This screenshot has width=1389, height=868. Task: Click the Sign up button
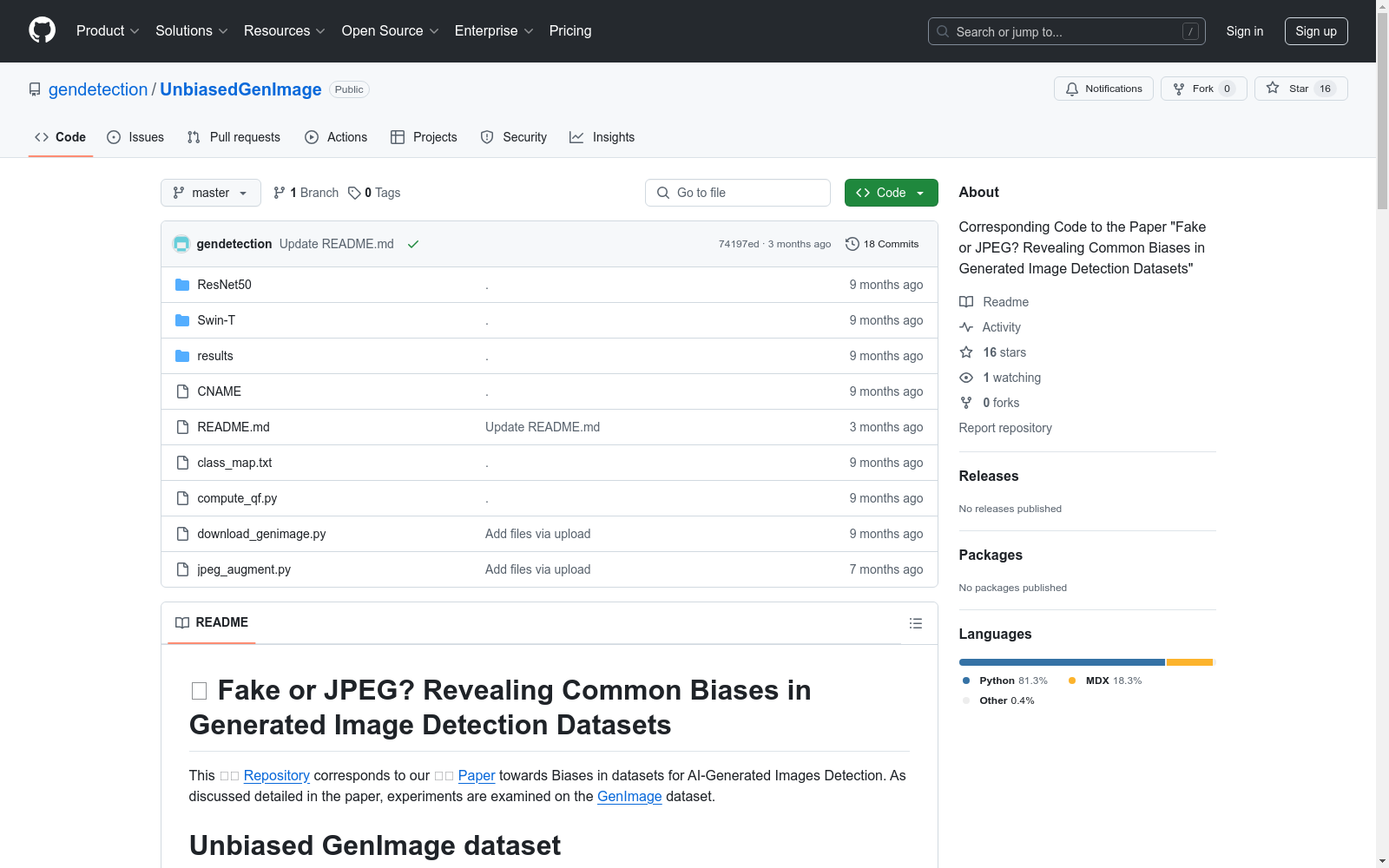pos(1316,31)
